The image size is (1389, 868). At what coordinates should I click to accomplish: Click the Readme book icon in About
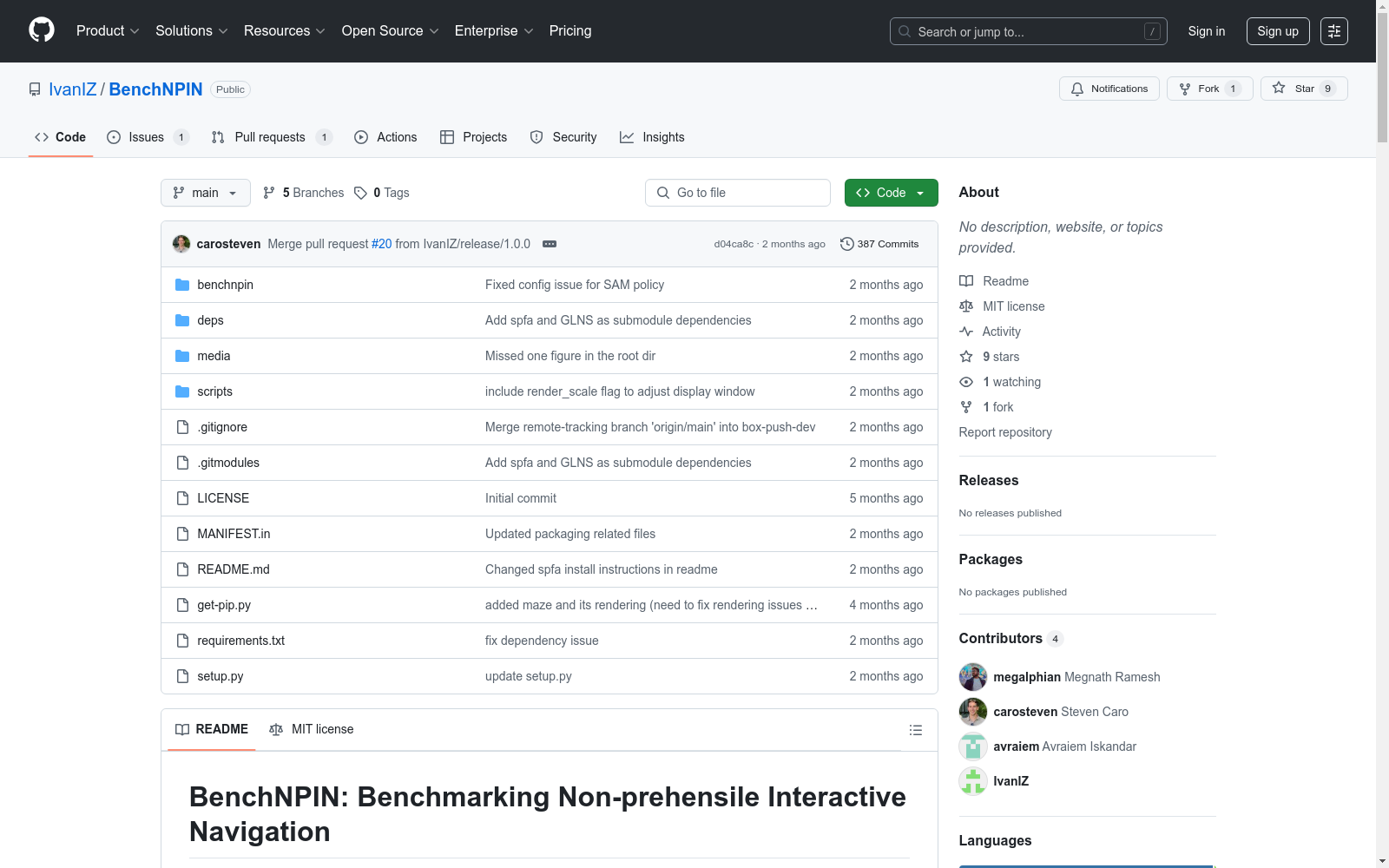point(966,281)
